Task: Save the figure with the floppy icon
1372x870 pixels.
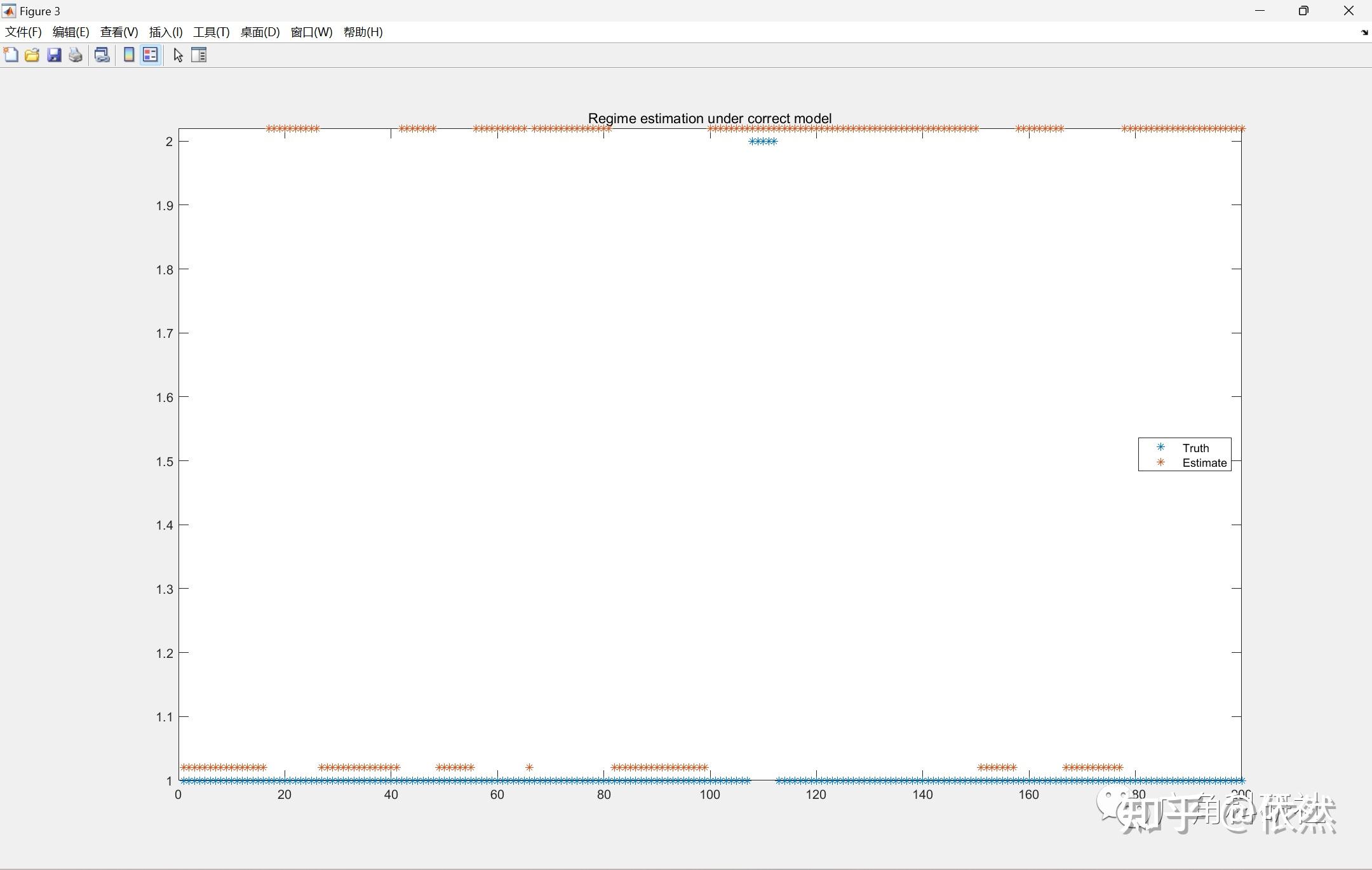Action: [54, 55]
